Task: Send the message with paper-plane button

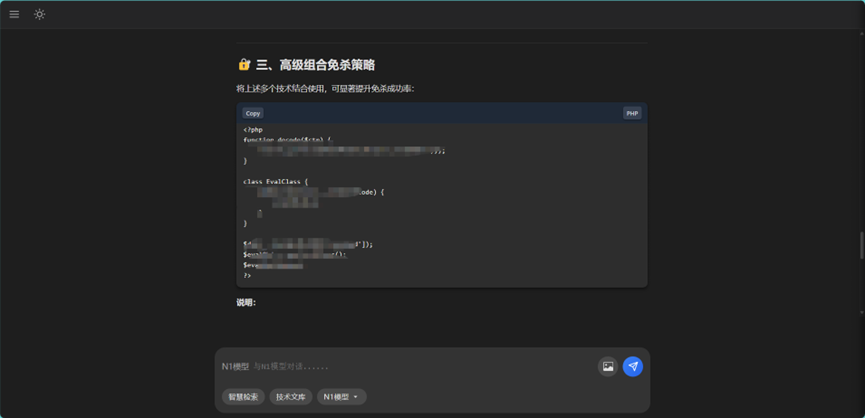Action: [633, 366]
